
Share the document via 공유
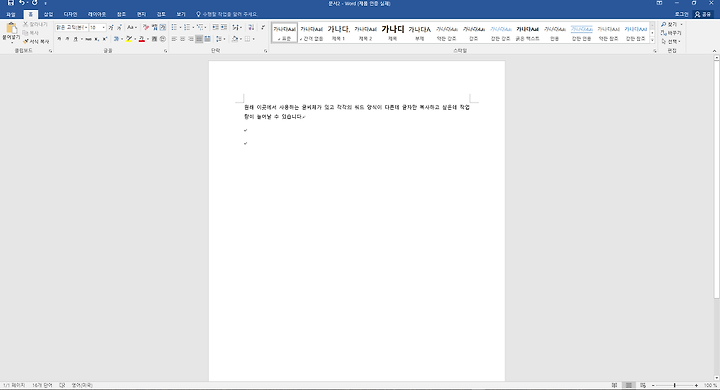click(703, 14)
